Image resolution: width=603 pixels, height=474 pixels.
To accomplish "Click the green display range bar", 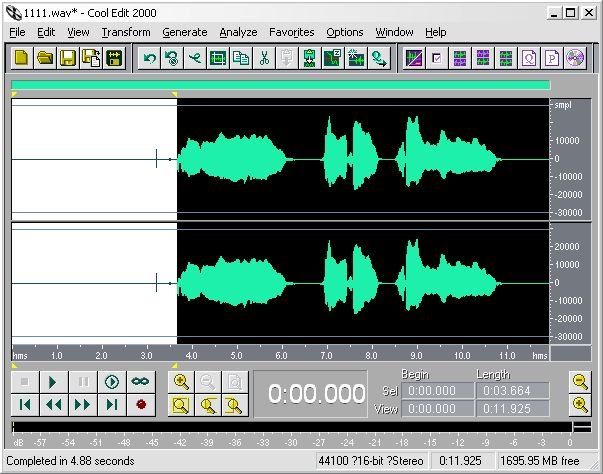I will point(281,85).
